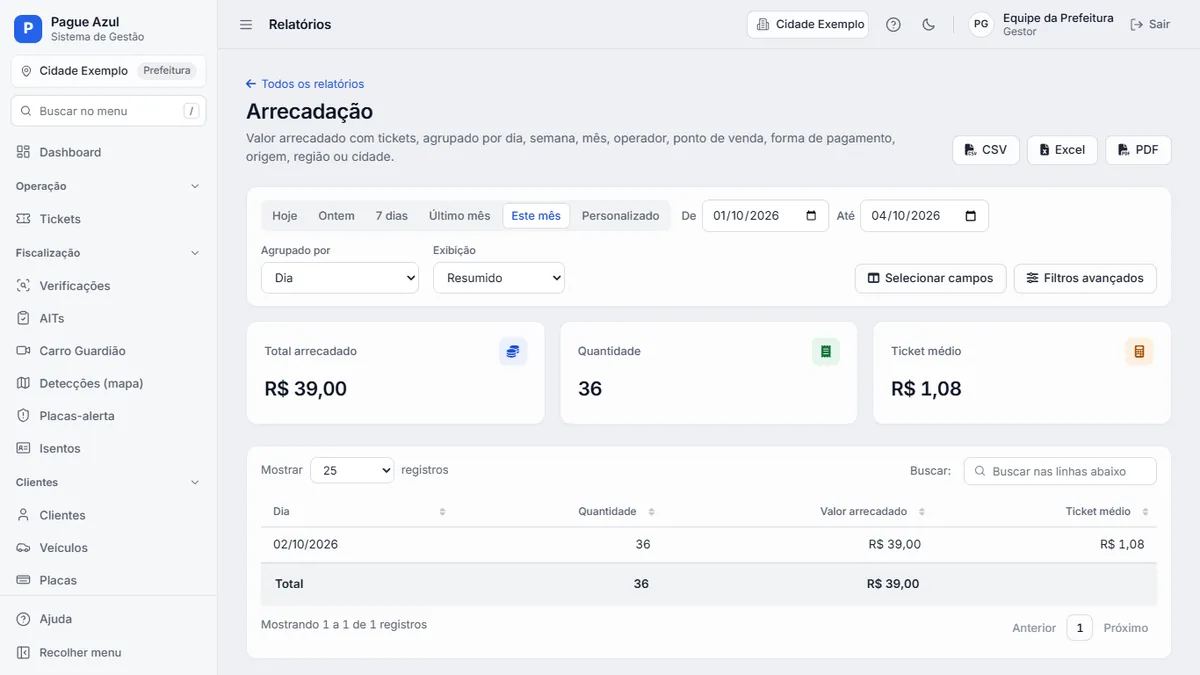Open the Mostrar registros dropdown
The height and width of the screenshot is (675, 1200).
[352, 470]
